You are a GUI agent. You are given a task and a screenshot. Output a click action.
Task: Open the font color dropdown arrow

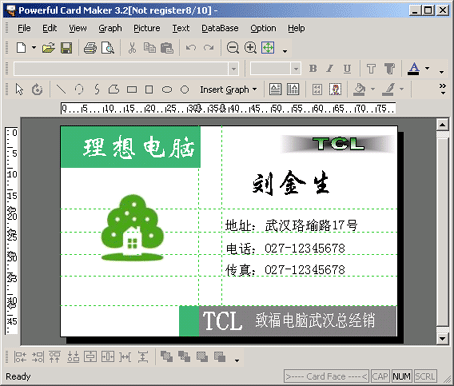[427, 68]
